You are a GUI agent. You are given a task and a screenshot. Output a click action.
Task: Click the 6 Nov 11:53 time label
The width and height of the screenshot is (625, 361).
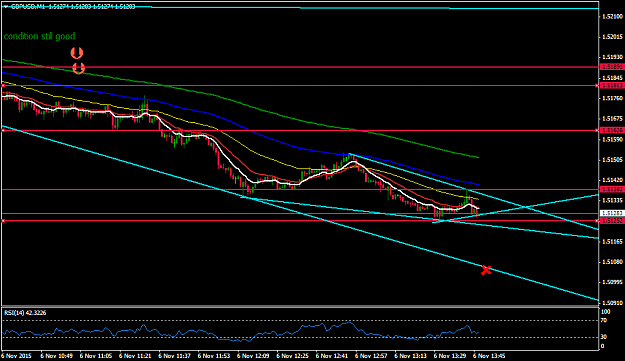click(214, 355)
